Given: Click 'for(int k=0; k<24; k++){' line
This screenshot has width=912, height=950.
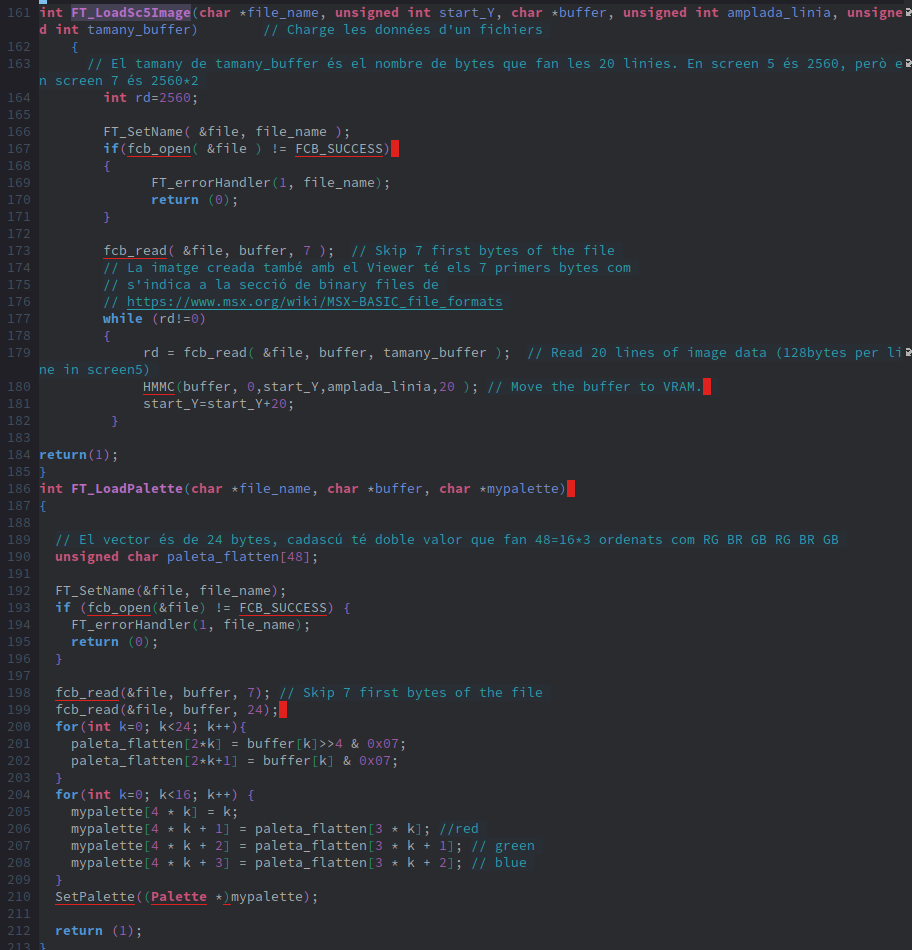Looking at the screenshot, I should click(x=151, y=727).
